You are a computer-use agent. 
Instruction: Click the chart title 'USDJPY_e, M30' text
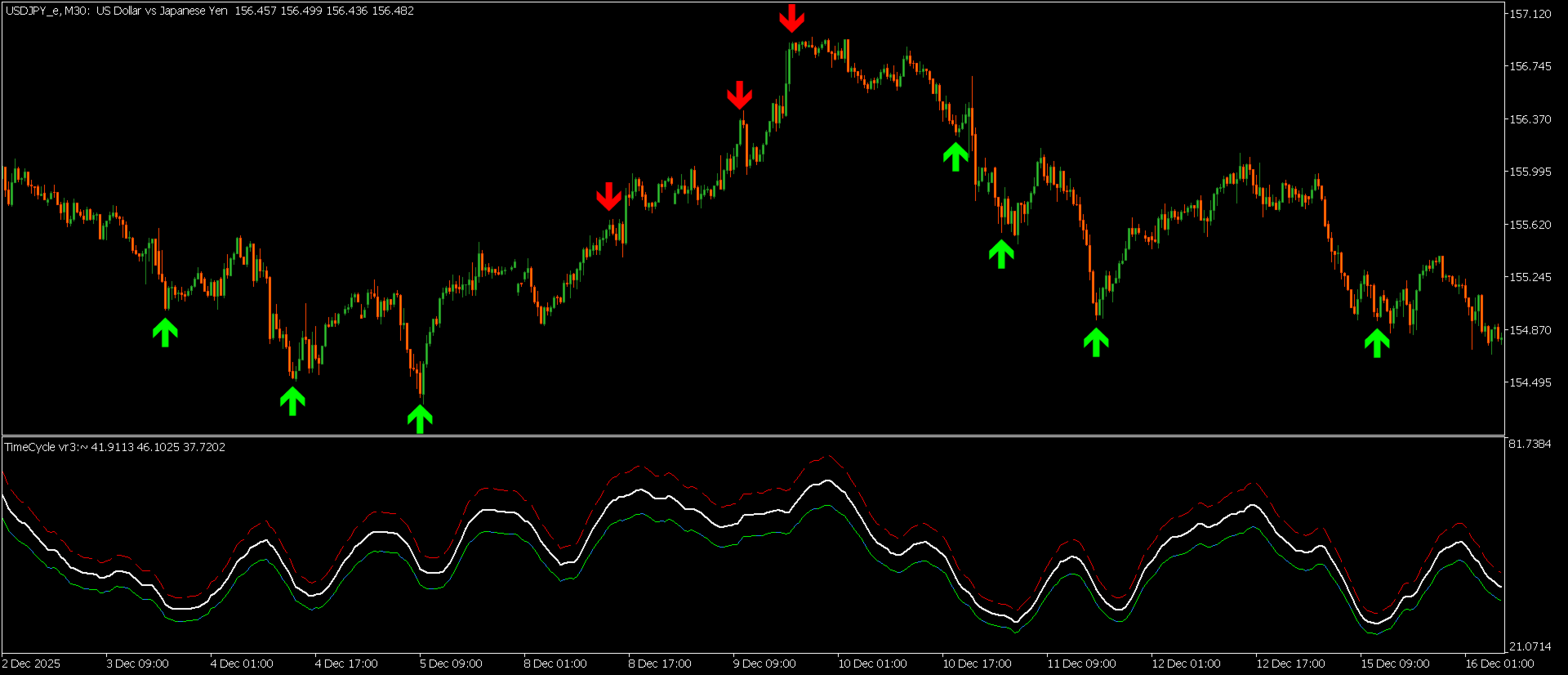[x=47, y=11]
